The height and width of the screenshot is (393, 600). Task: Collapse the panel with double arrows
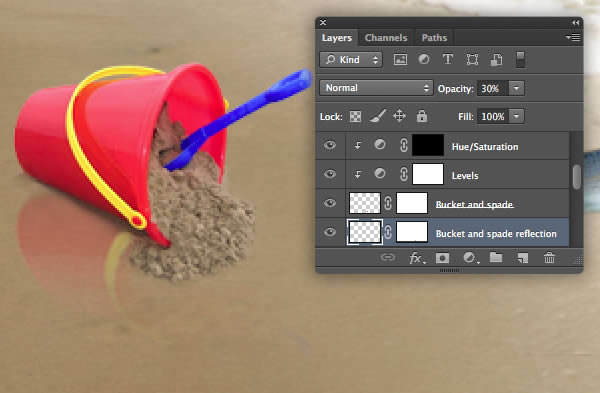pyautogui.click(x=575, y=23)
